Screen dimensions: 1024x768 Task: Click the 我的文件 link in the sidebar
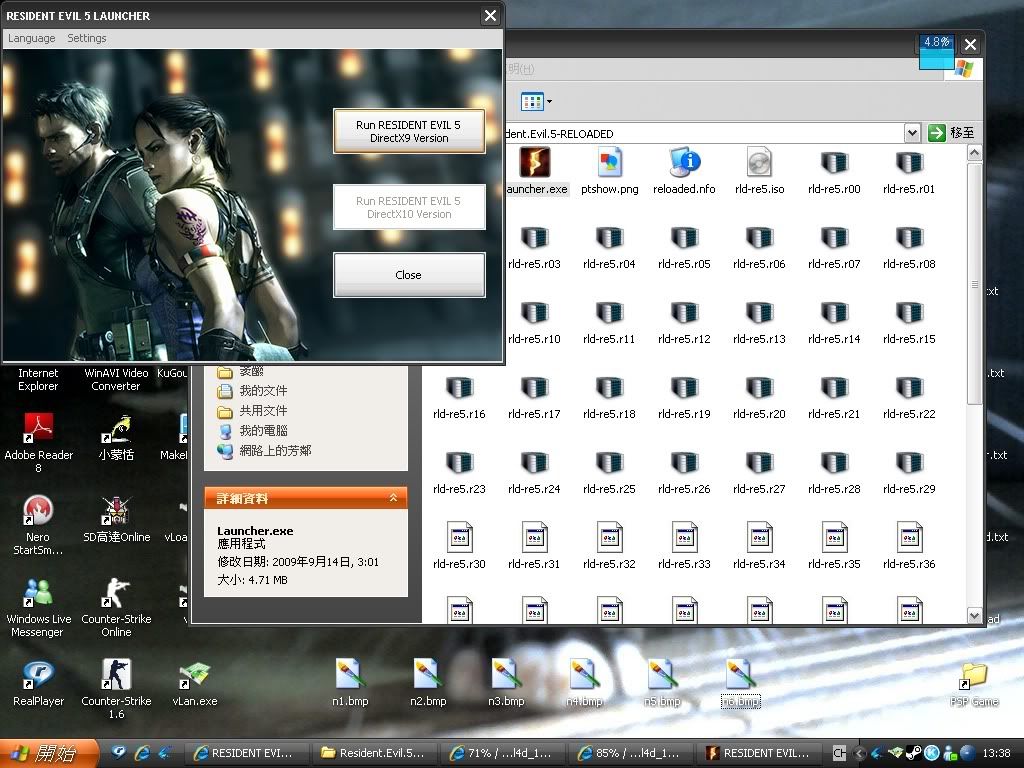click(262, 391)
